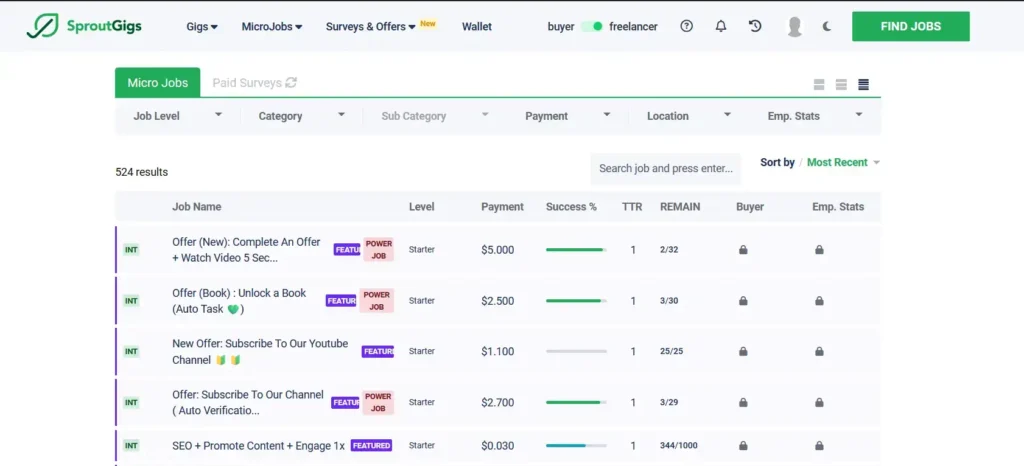Click the TTR column header
1024x466 pixels.
[632, 207]
